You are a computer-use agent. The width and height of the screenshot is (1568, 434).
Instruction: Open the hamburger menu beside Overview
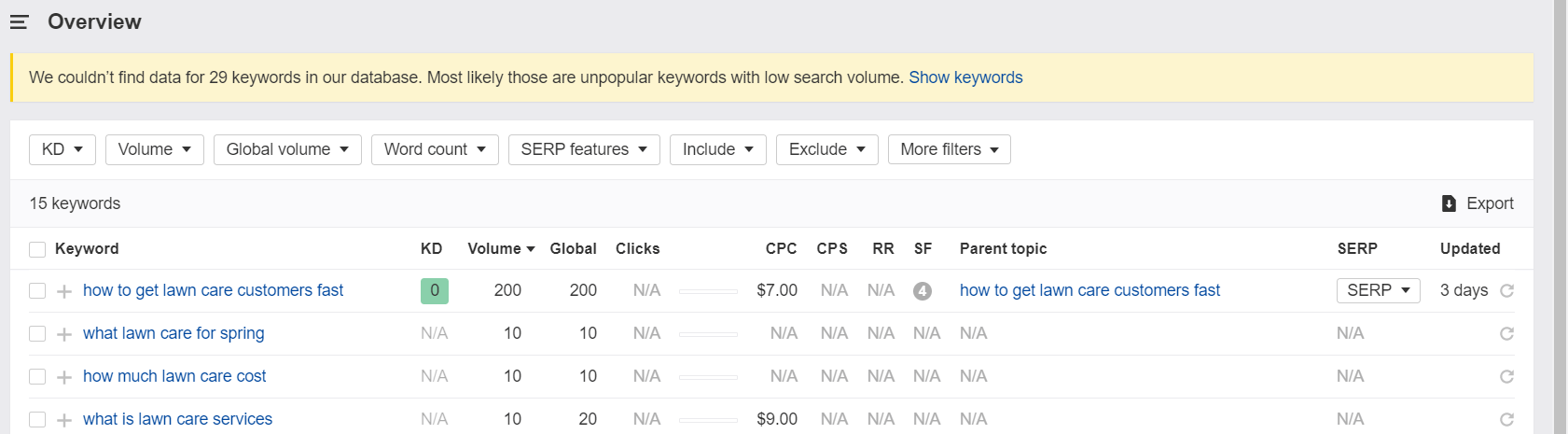click(x=20, y=21)
